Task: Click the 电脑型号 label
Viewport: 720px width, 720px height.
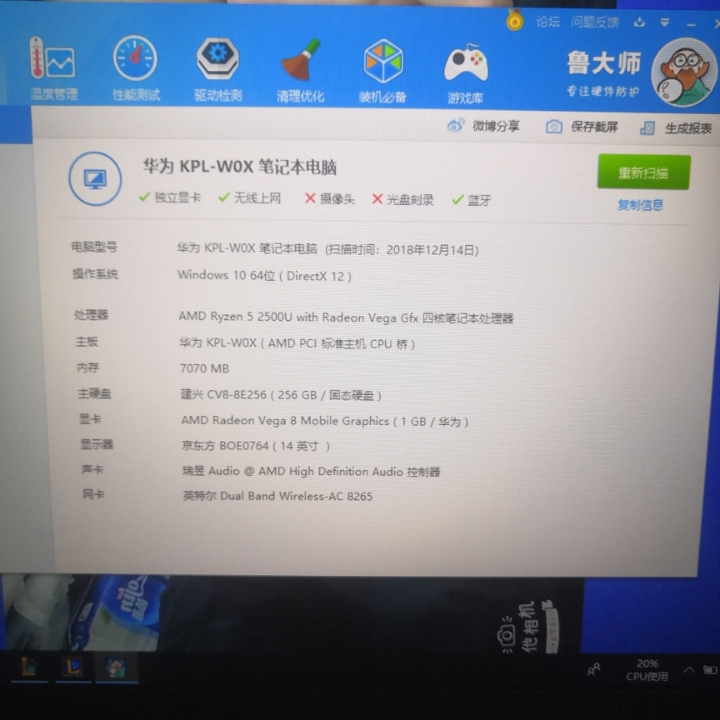Action: click(94, 247)
